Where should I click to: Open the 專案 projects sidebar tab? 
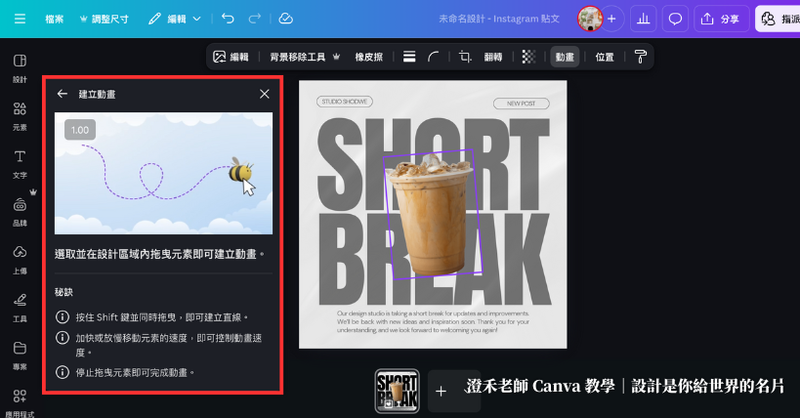[x=20, y=356]
